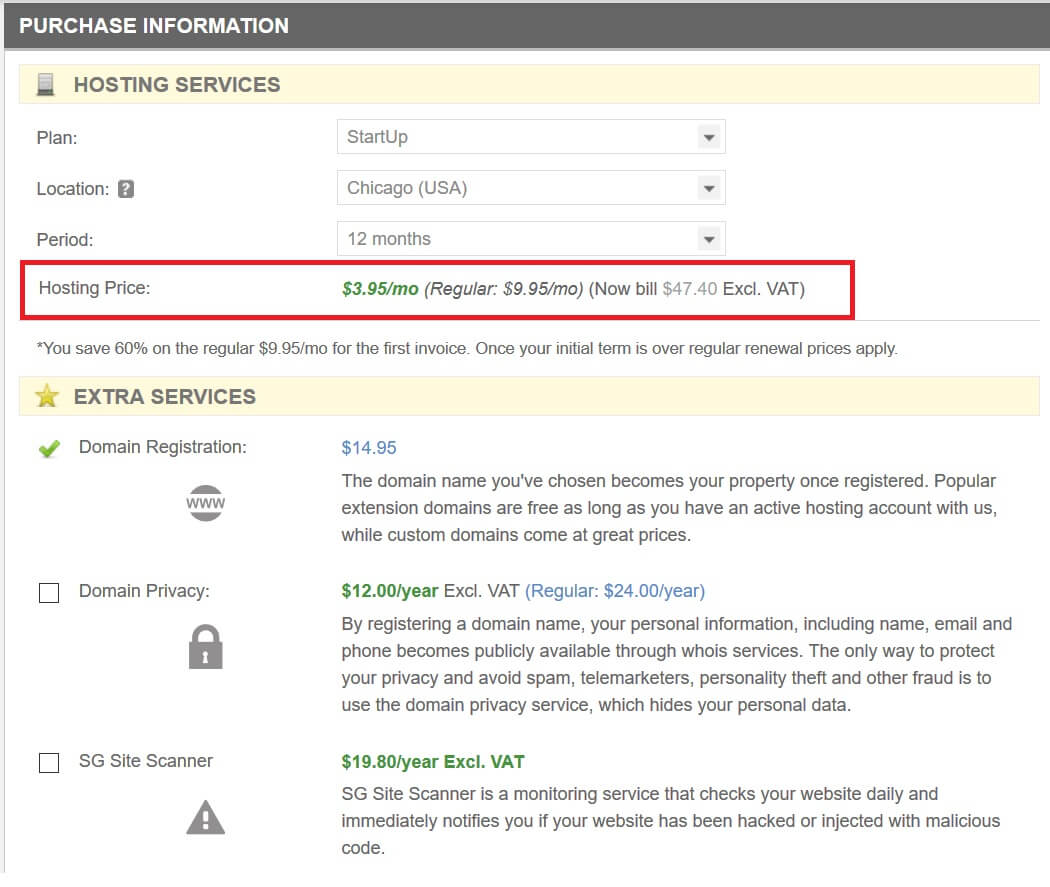Click the green checkmark next to Domain Registration
The image size is (1050, 887).
[x=50, y=448]
